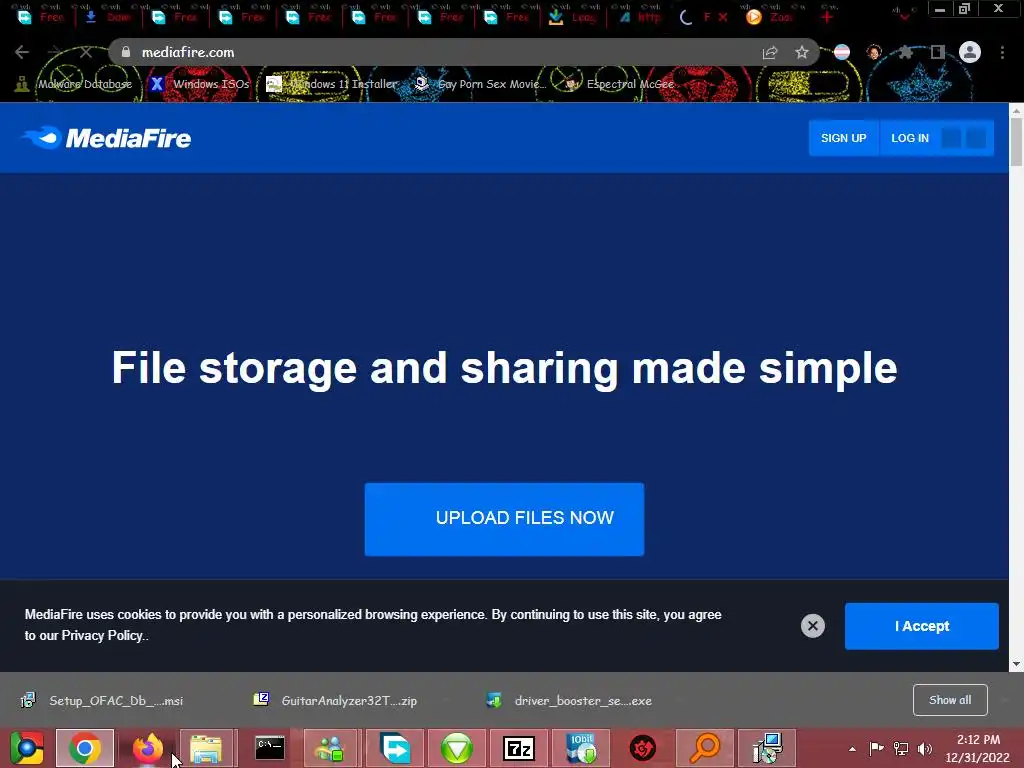Click scrollbar up arrow on page
Image resolution: width=1024 pixels, height=768 pixels.
[1016, 110]
